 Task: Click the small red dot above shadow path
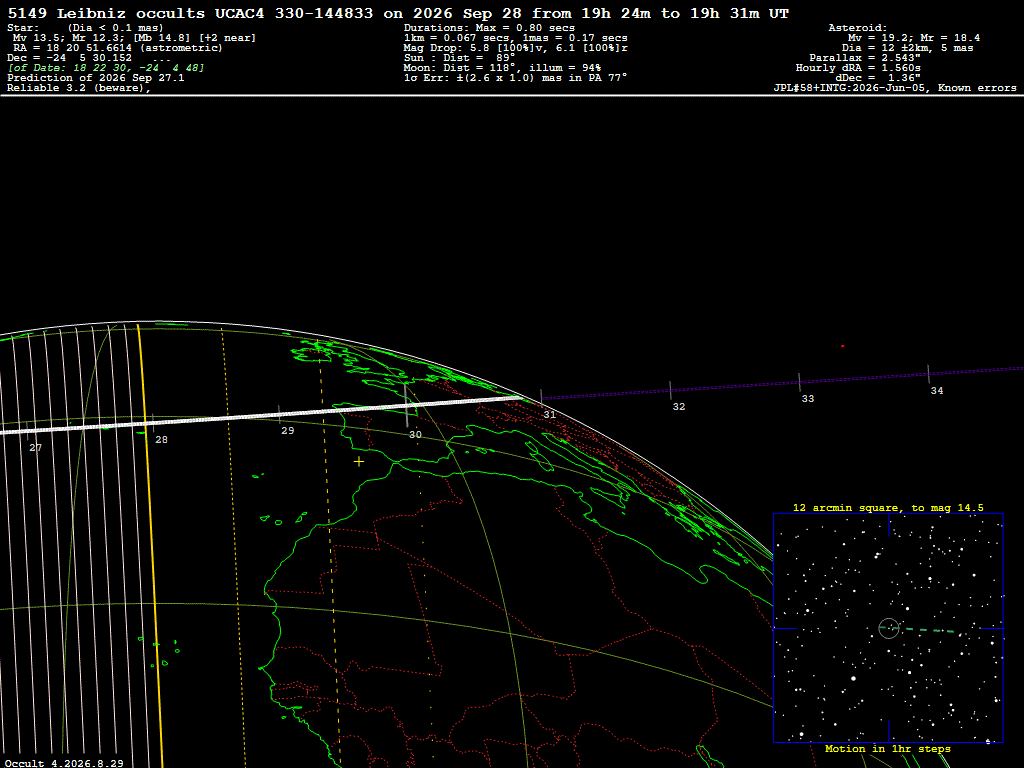(x=842, y=346)
